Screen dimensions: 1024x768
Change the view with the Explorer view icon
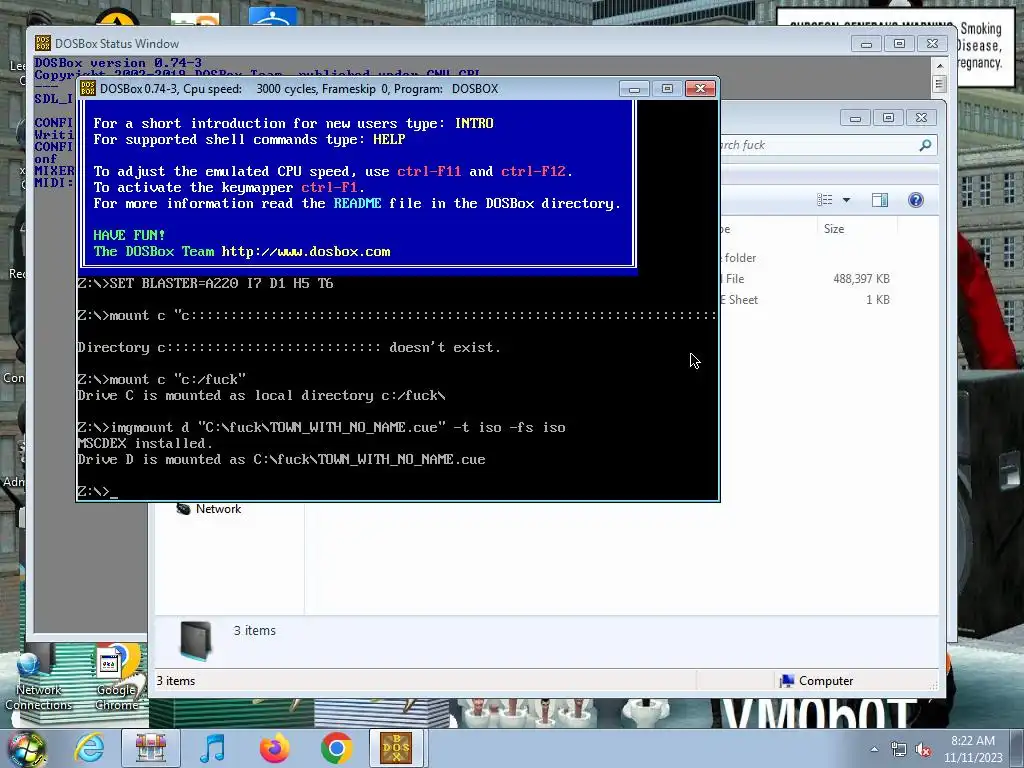point(825,200)
